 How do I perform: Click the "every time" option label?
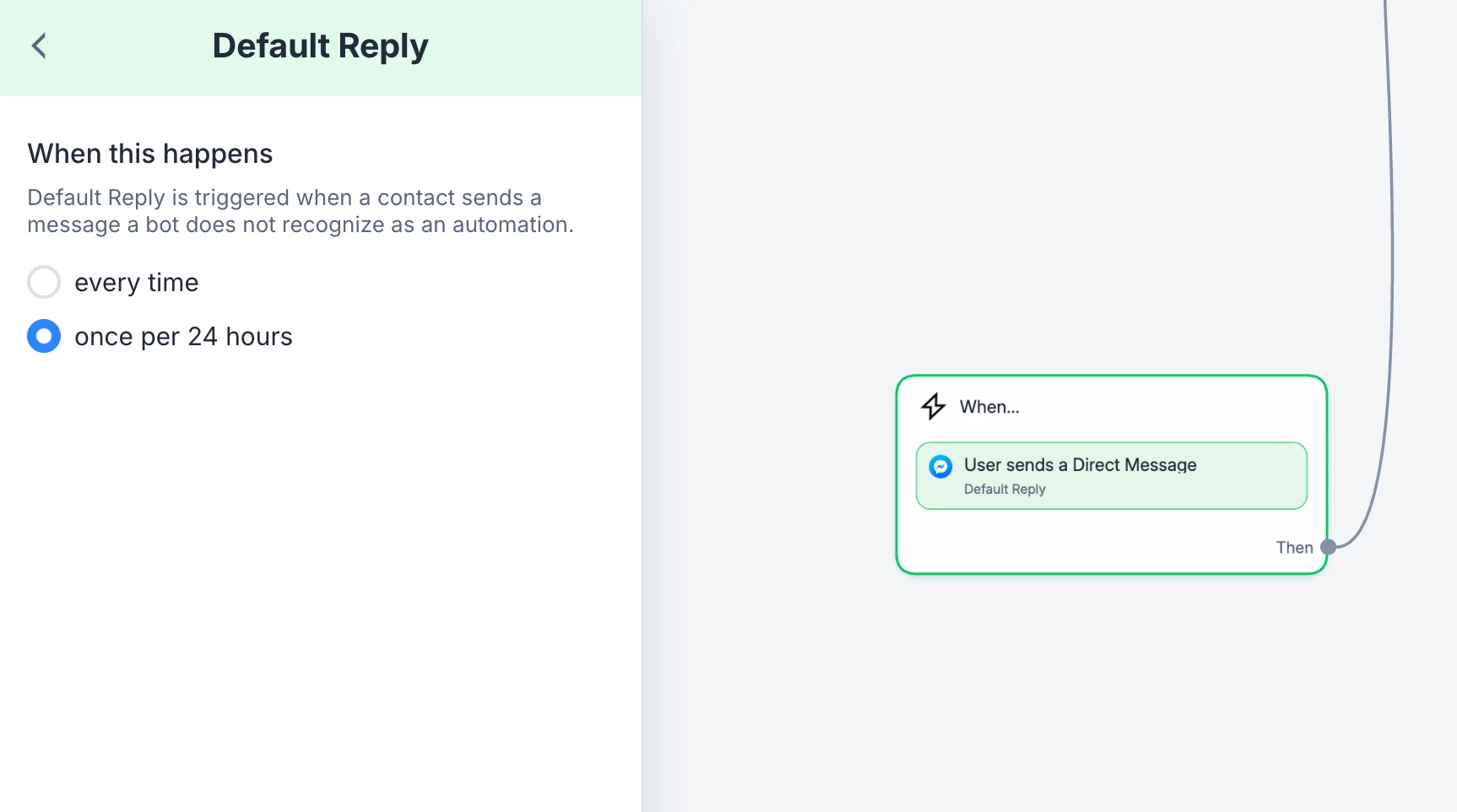pyautogui.click(x=137, y=283)
